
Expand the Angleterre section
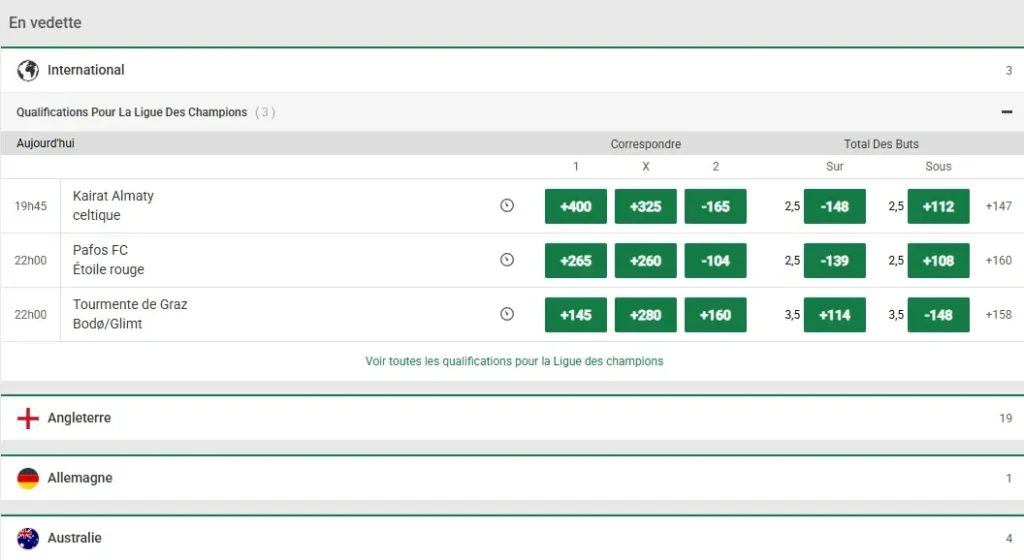click(512, 418)
